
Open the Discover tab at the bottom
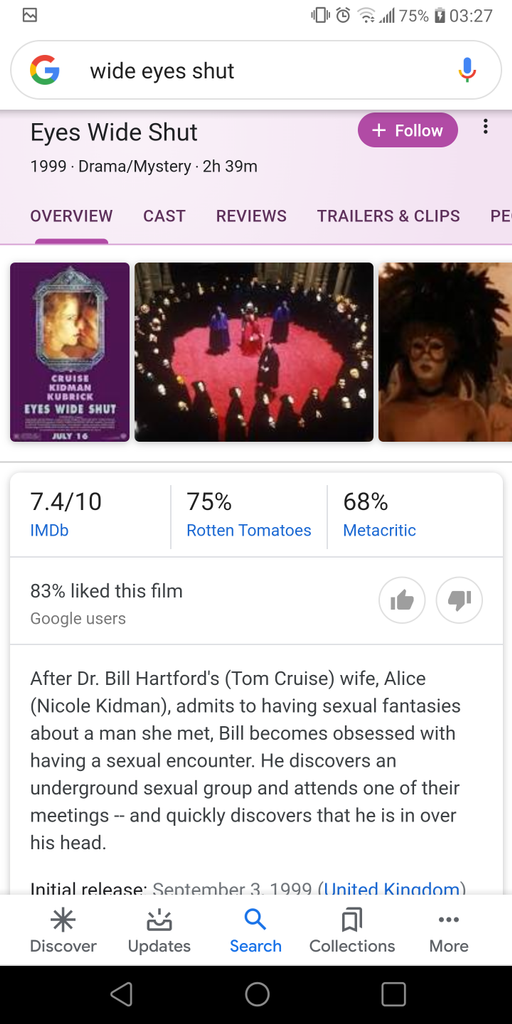(x=63, y=931)
